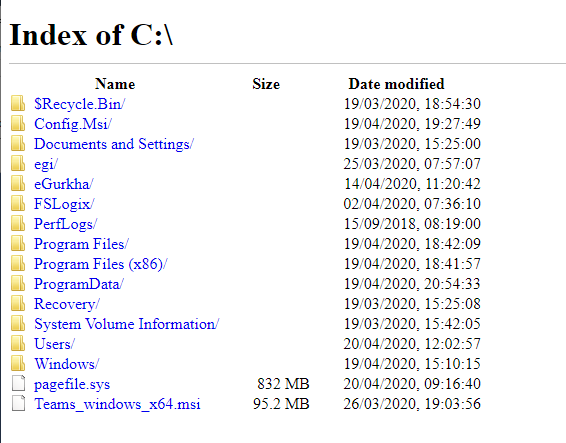
Task: Click the folder icon beside Recovery
Action: [x=18, y=303]
